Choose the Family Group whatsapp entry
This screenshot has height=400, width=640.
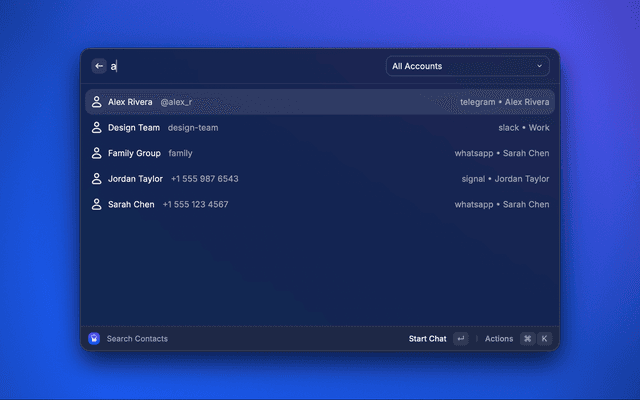point(320,153)
